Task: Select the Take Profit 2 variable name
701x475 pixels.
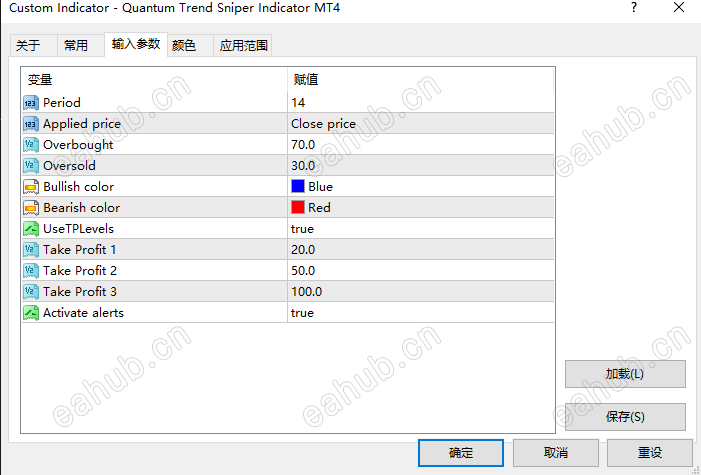Action: point(80,271)
